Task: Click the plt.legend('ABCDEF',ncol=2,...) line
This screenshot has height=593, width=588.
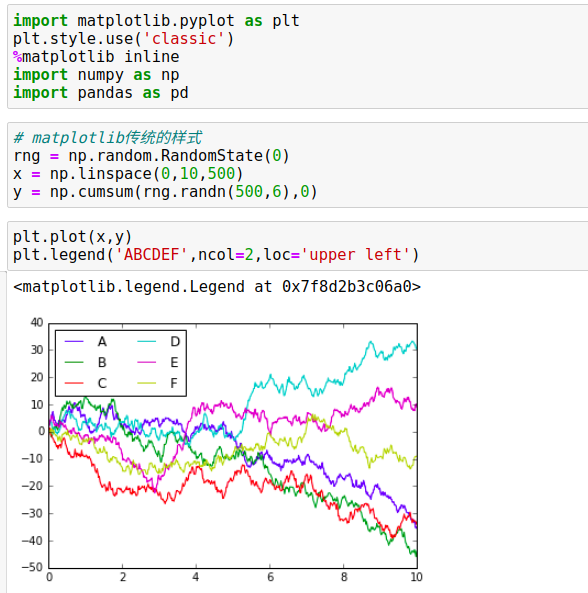Action: [216, 255]
